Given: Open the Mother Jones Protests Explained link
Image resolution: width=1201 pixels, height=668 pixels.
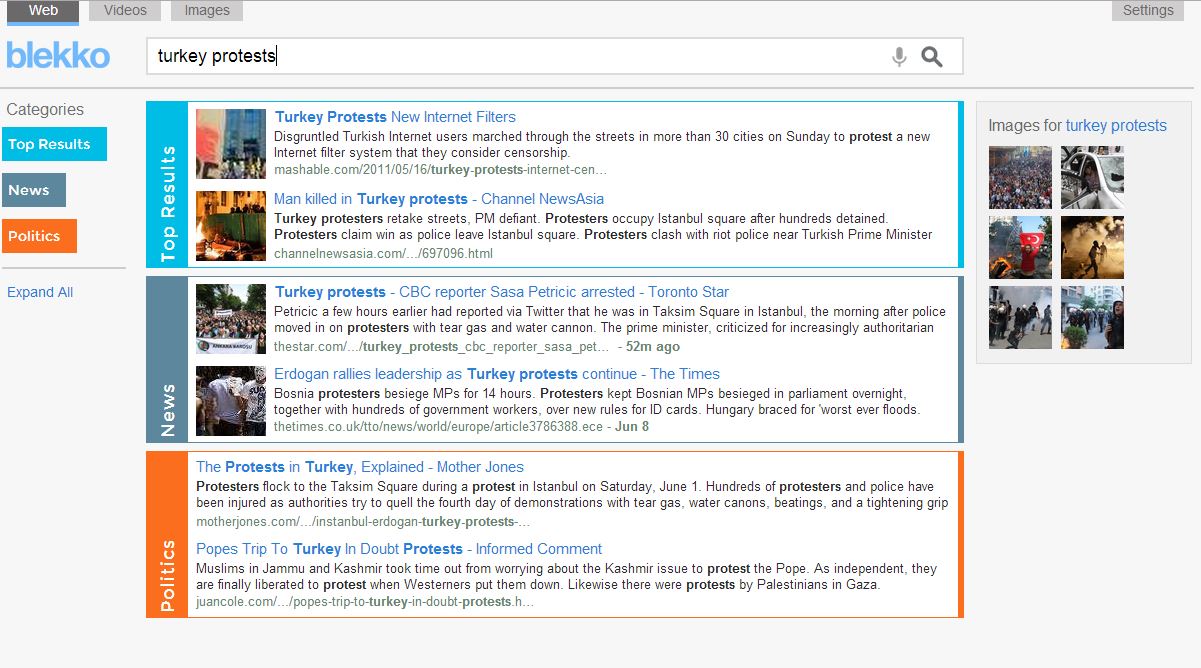Looking at the screenshot, I should pyautogui.click(x=360, y=467).
